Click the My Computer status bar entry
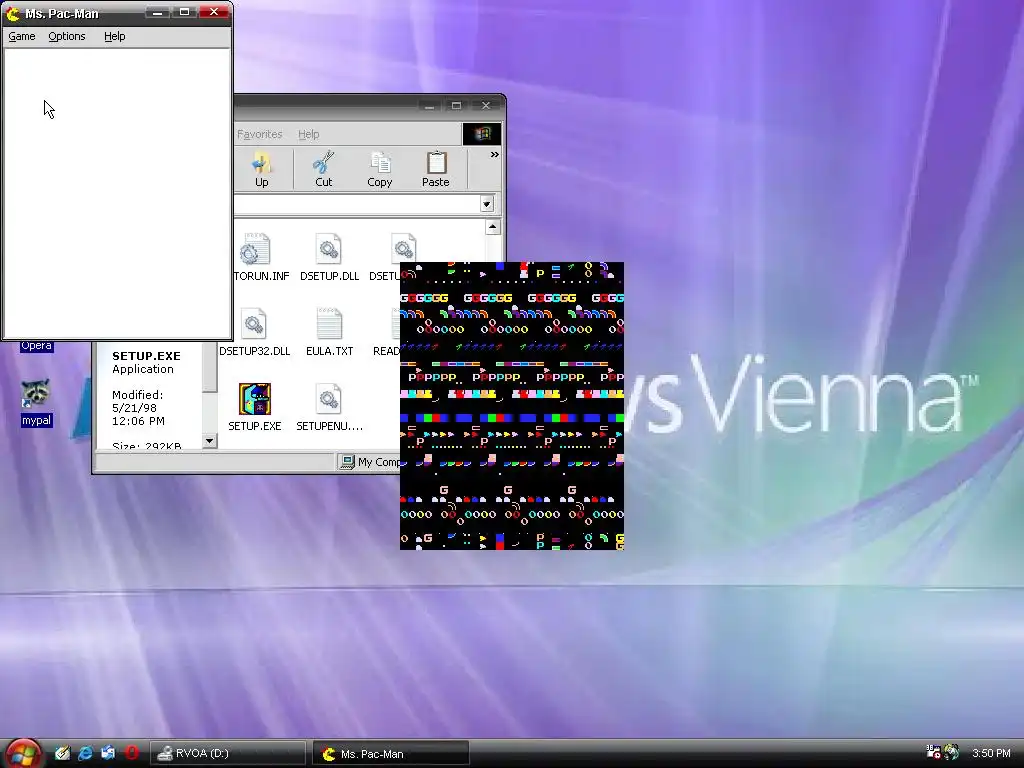Viewport: 1024px width, 768px height. [370, 462]
